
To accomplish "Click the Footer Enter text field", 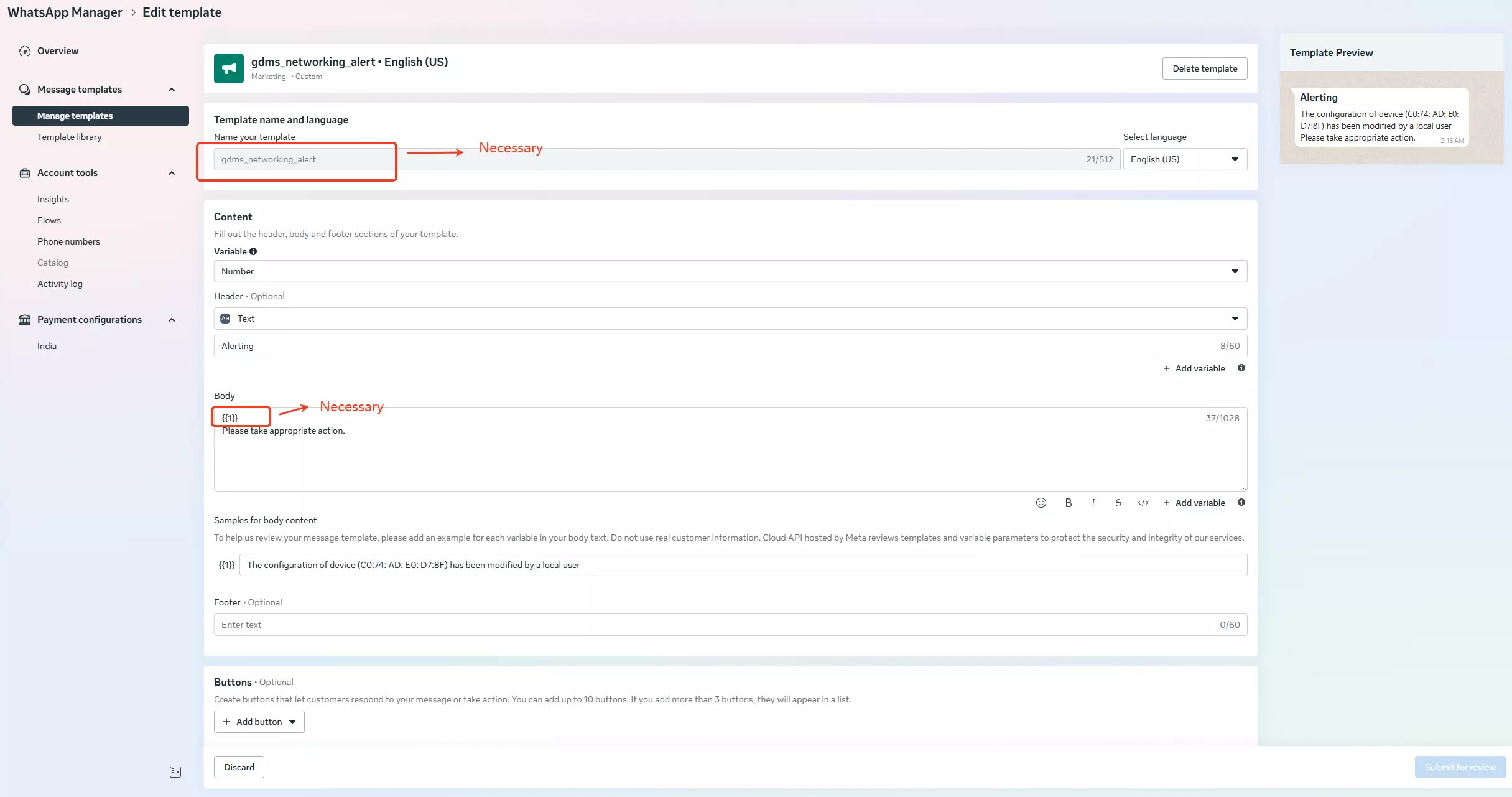I will click(730, 625).
